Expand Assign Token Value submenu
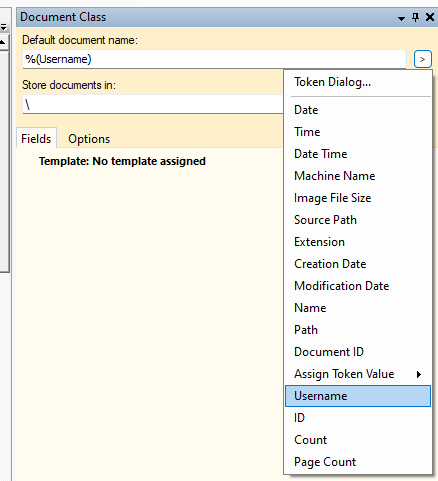This screenshot has height=481, width=438. point(358,374)
